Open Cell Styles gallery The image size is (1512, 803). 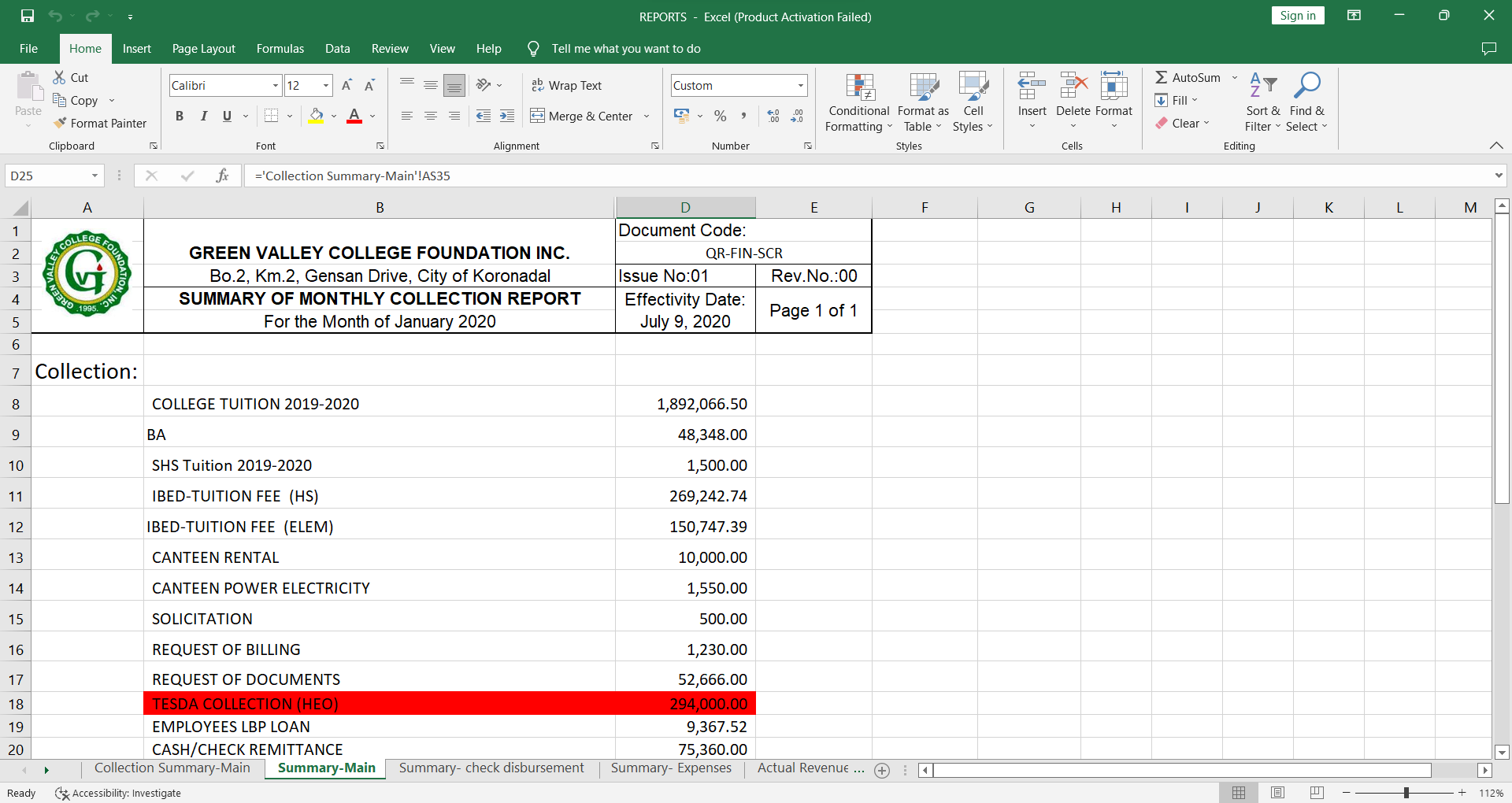[973, 103]
